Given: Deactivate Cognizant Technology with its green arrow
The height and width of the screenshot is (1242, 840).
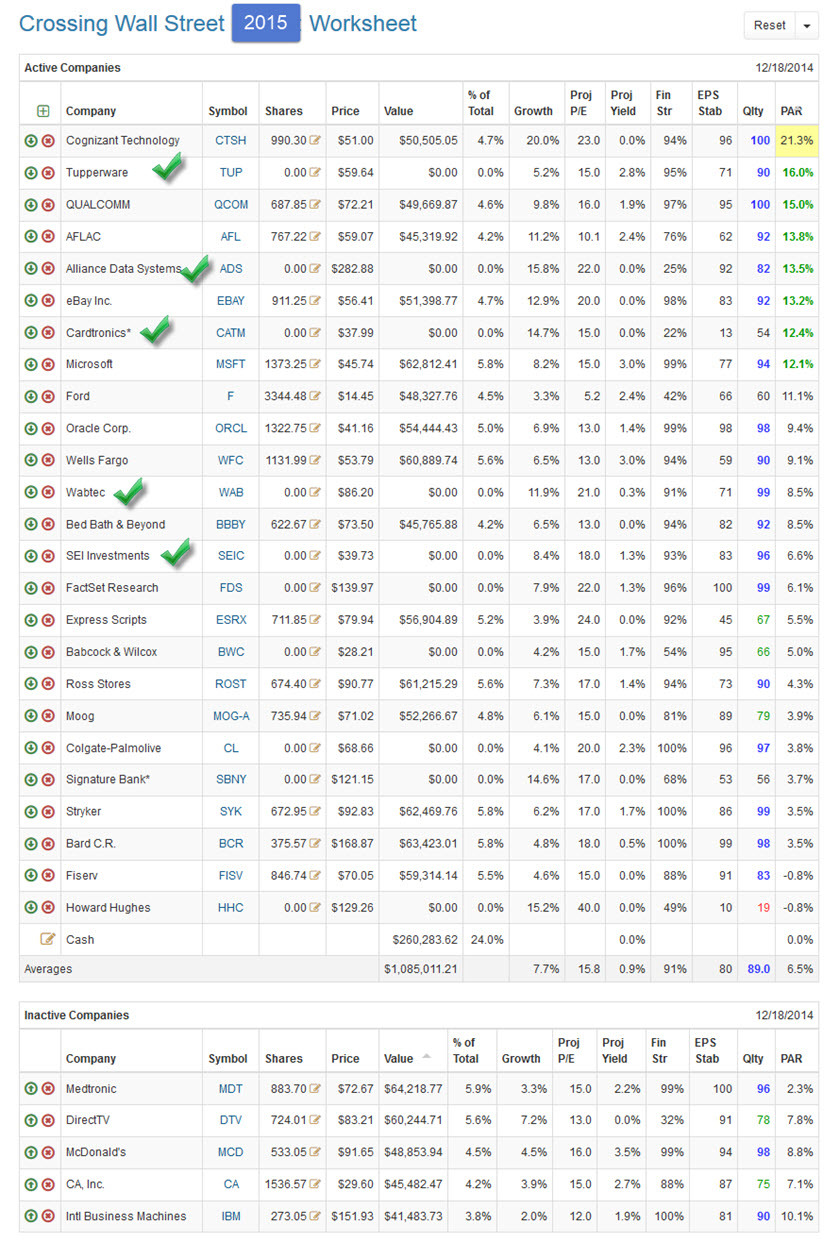Looking at the screenshot, I should (32, 141).
